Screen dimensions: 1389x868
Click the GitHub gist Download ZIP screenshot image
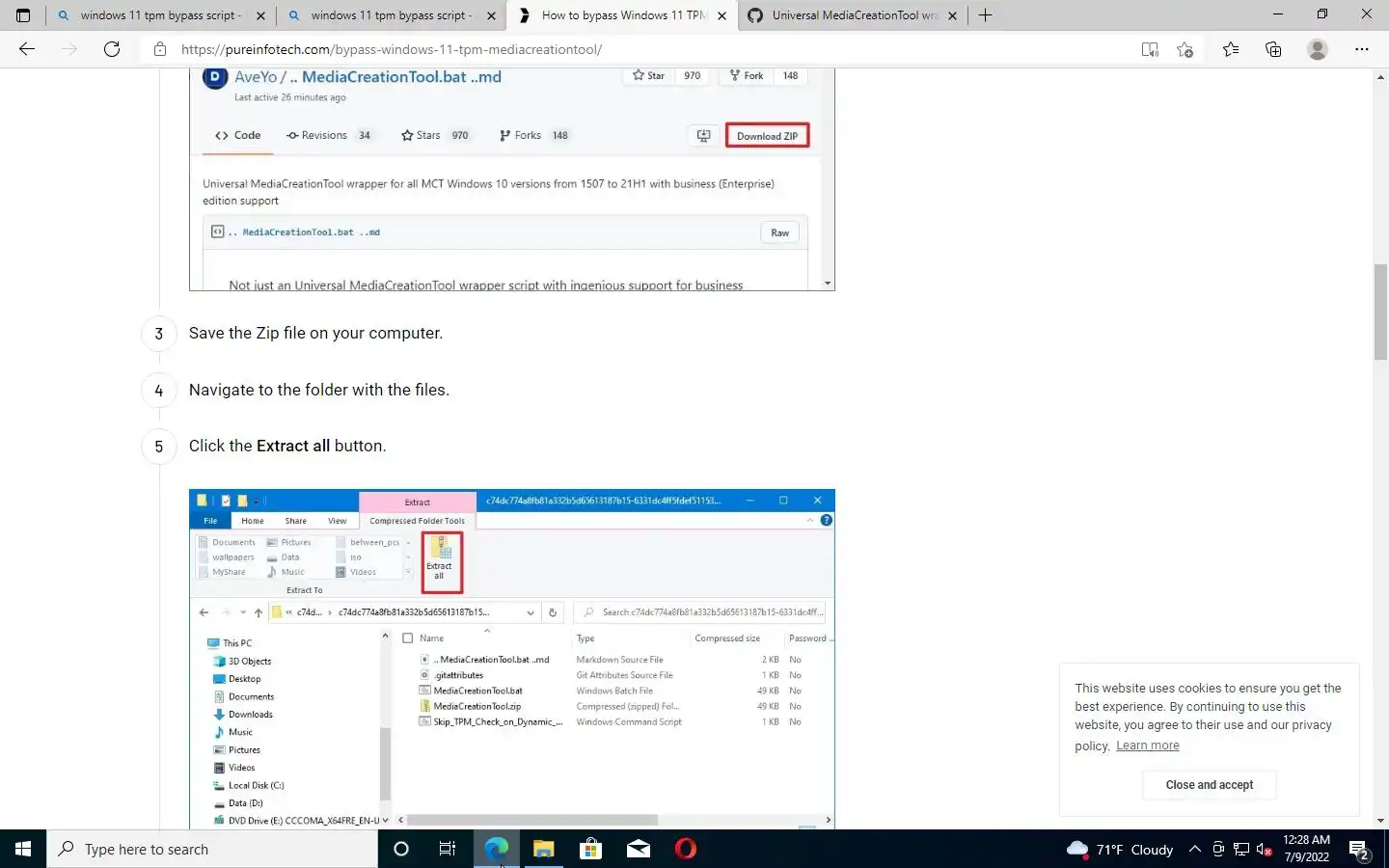[x=512, y=179]
